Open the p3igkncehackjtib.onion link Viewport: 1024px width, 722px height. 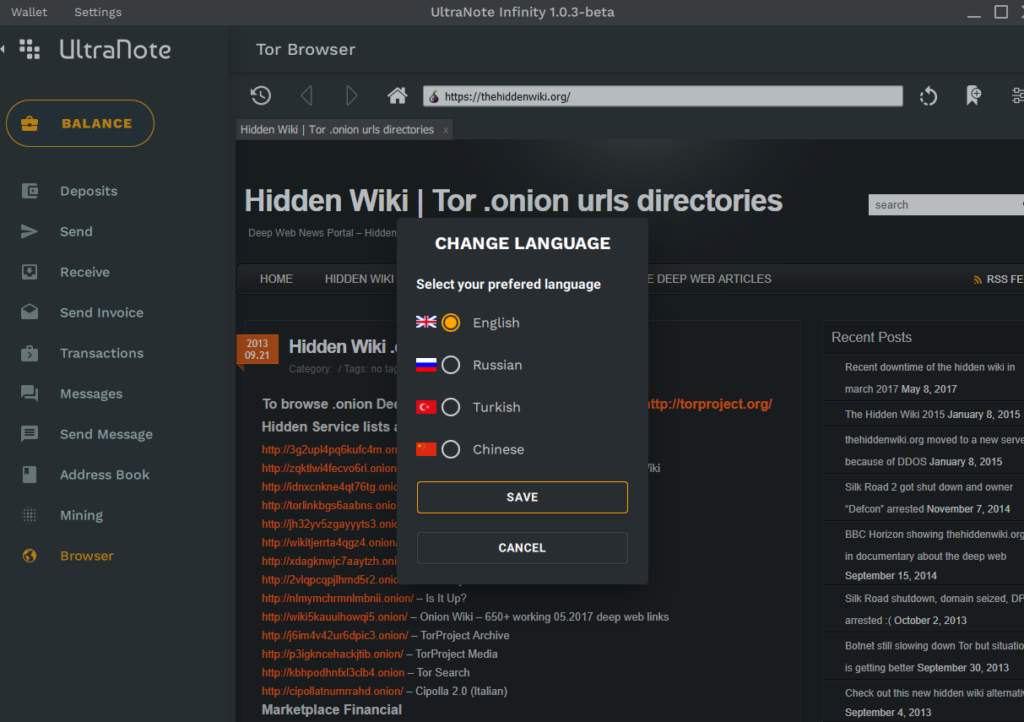click(332, 654)
